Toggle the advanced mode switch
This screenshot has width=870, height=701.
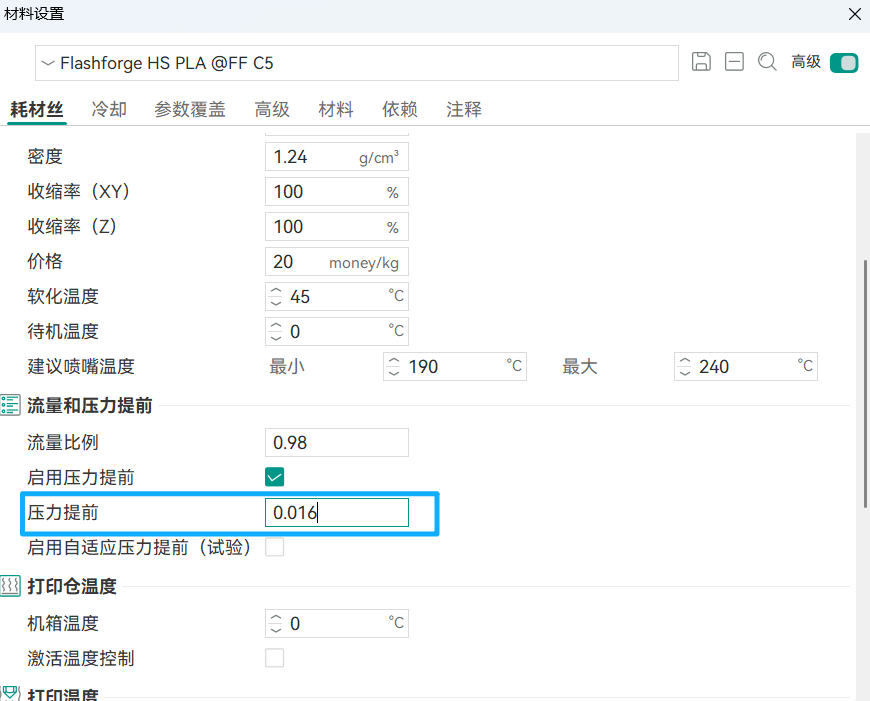[x=844, y=63]
